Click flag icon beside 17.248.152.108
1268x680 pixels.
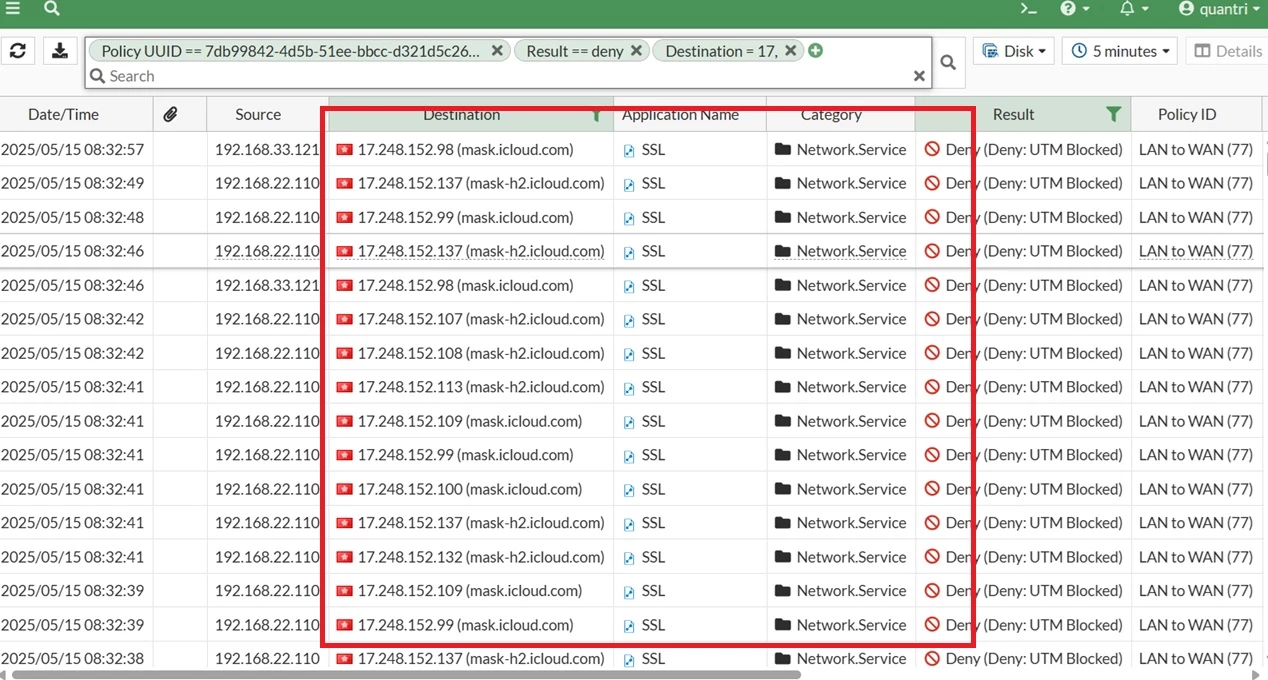(344, 354)
